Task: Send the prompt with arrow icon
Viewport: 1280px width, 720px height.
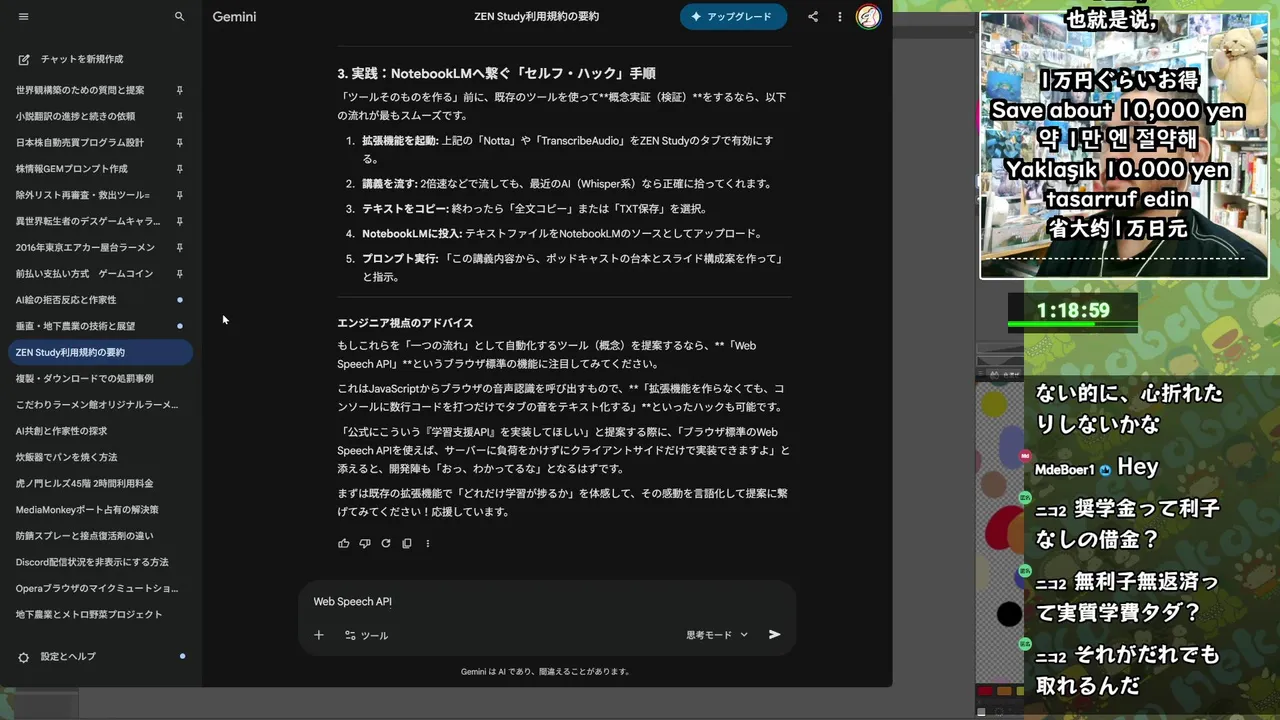Action: tap(774, 635)
